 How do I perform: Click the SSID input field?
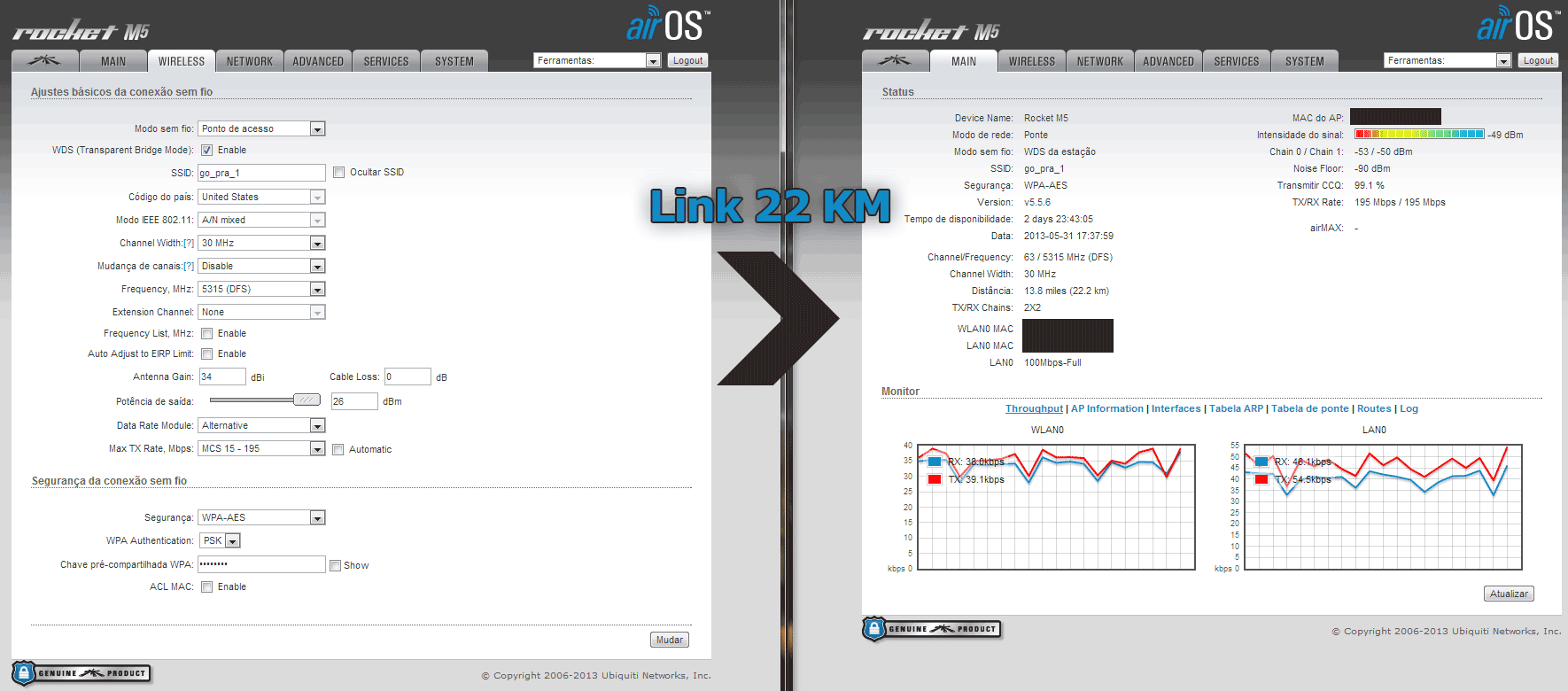261,173
